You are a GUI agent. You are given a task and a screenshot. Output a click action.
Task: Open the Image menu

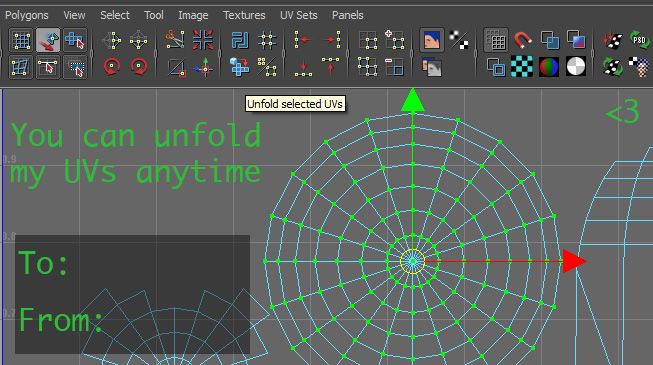click(x=193, y=15)
